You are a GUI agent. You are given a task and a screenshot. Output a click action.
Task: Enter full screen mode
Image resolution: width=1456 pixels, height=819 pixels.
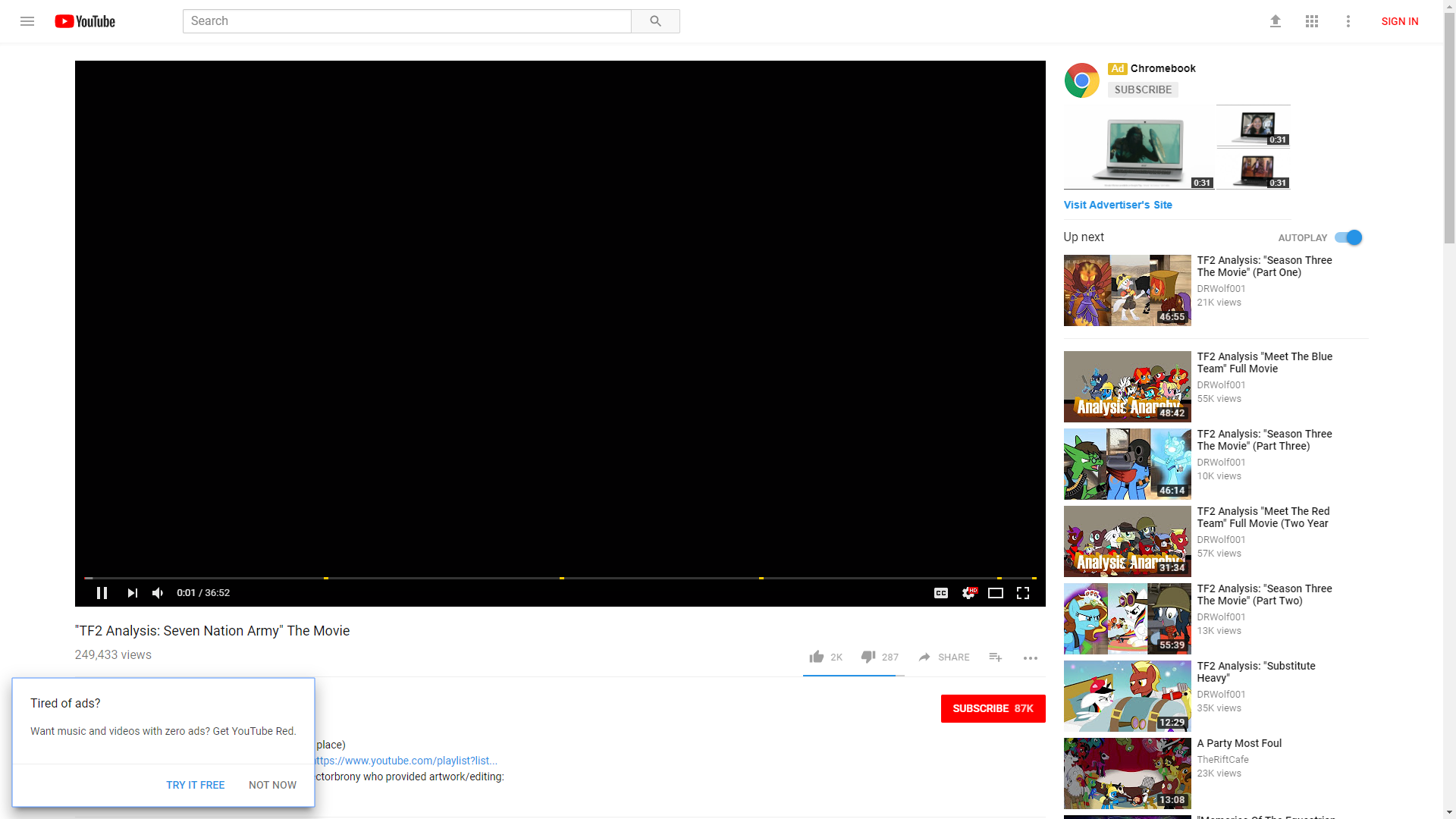pos(1023,593)
